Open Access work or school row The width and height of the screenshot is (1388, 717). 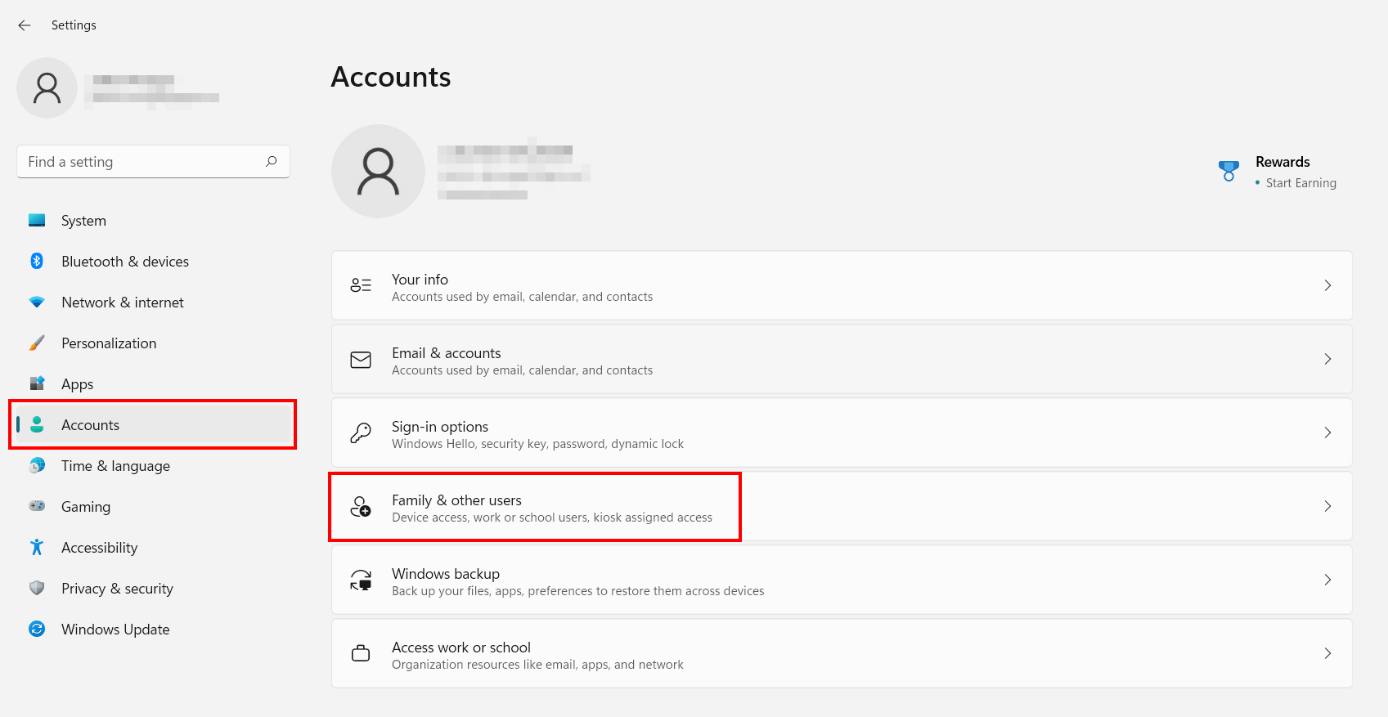point(841,653)
